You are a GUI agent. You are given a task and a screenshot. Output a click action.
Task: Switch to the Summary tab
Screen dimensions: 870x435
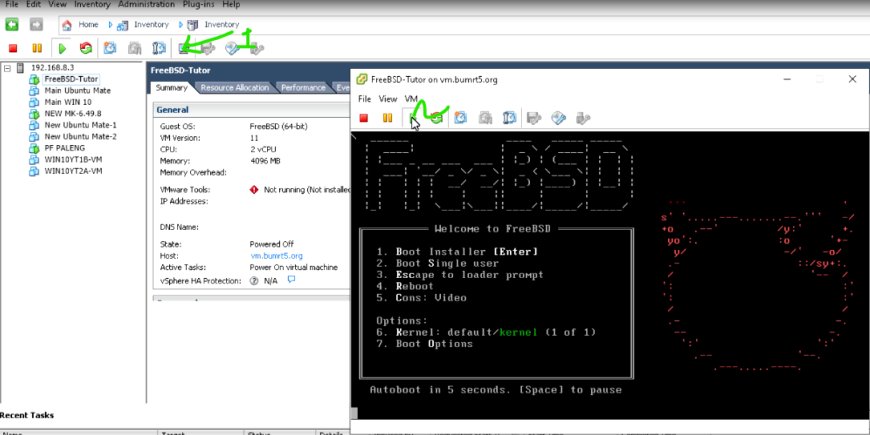click(171, 88)
